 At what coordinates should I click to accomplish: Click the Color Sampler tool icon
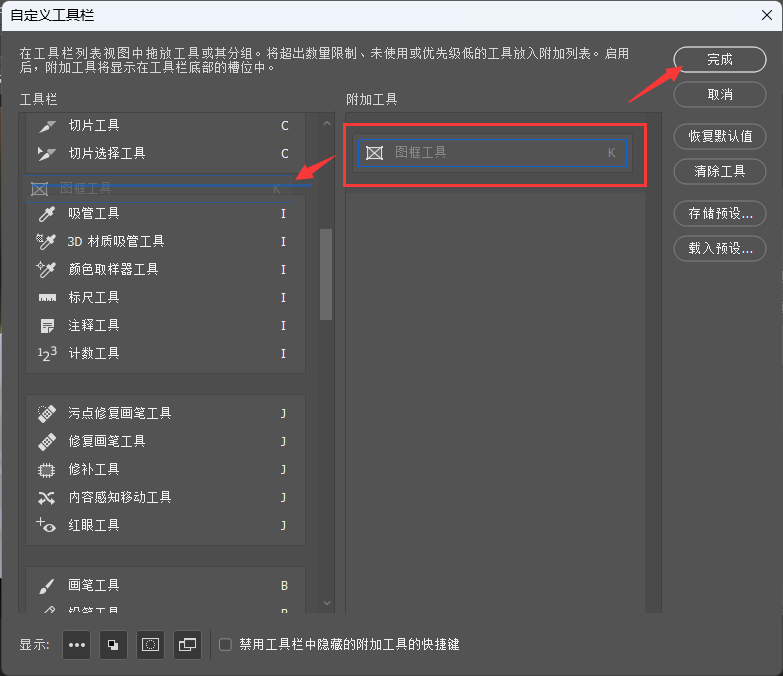[x=46, y=270]
